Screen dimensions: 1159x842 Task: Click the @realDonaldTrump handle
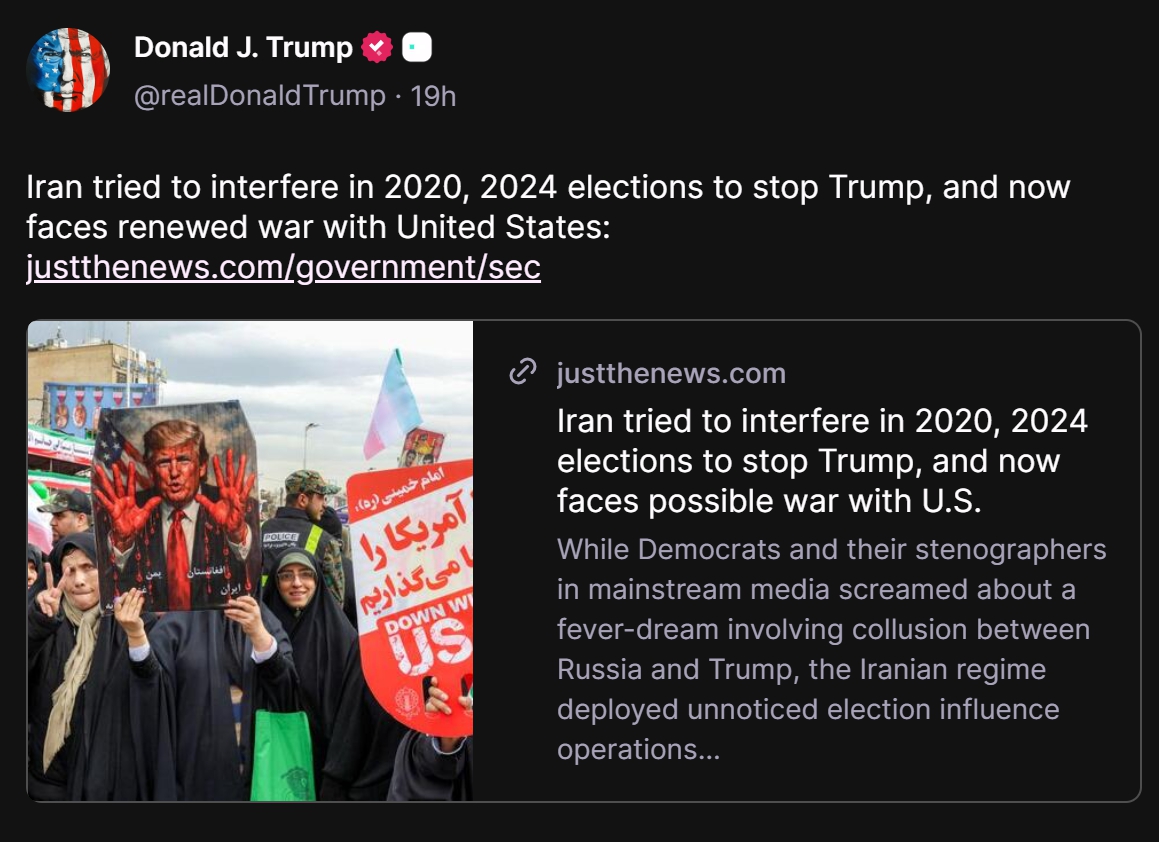259,96
